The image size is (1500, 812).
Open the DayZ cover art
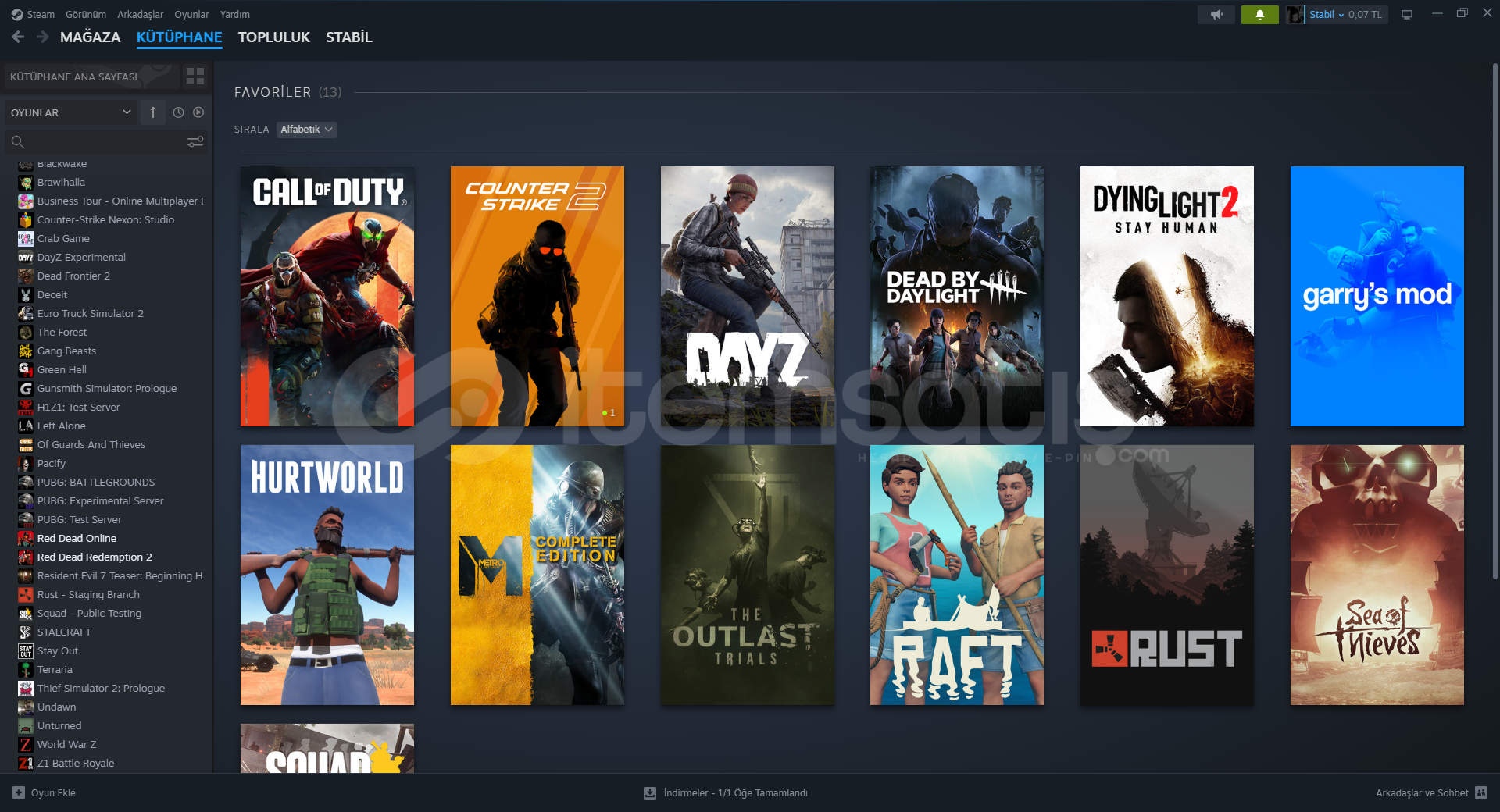point(748,296)
